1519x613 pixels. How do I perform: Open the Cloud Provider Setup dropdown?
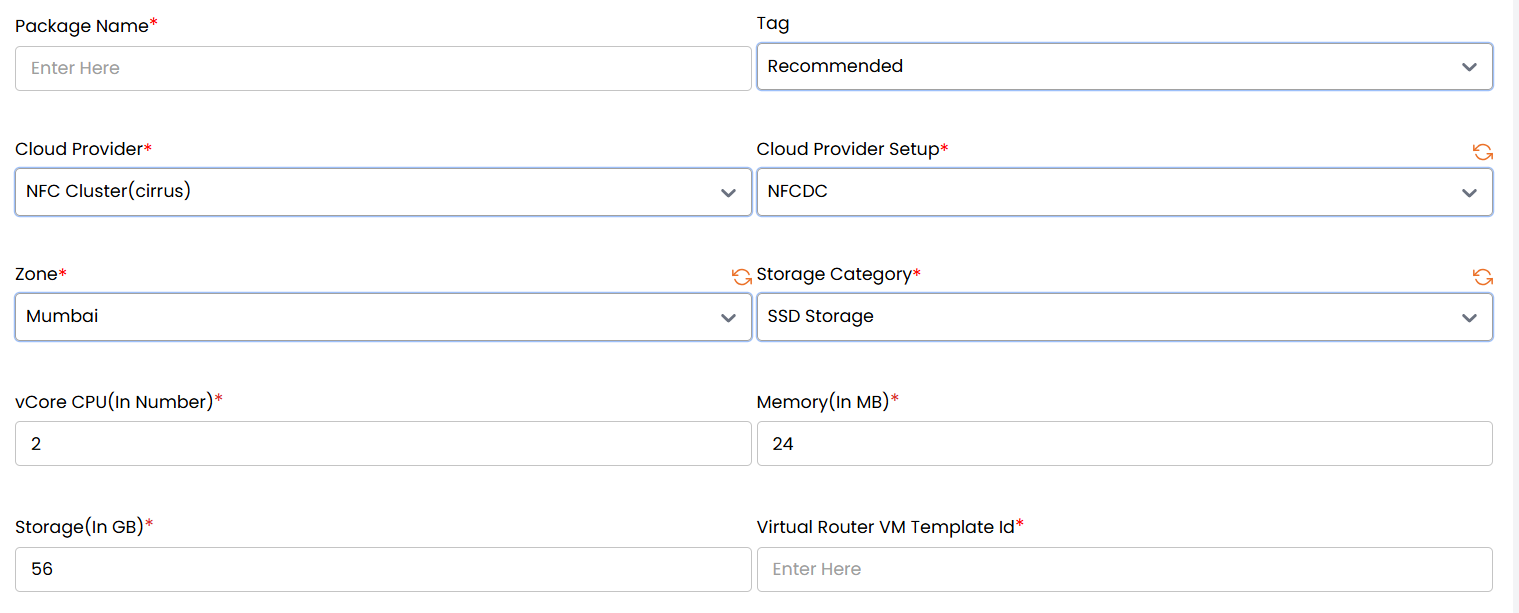[1124, 192]
